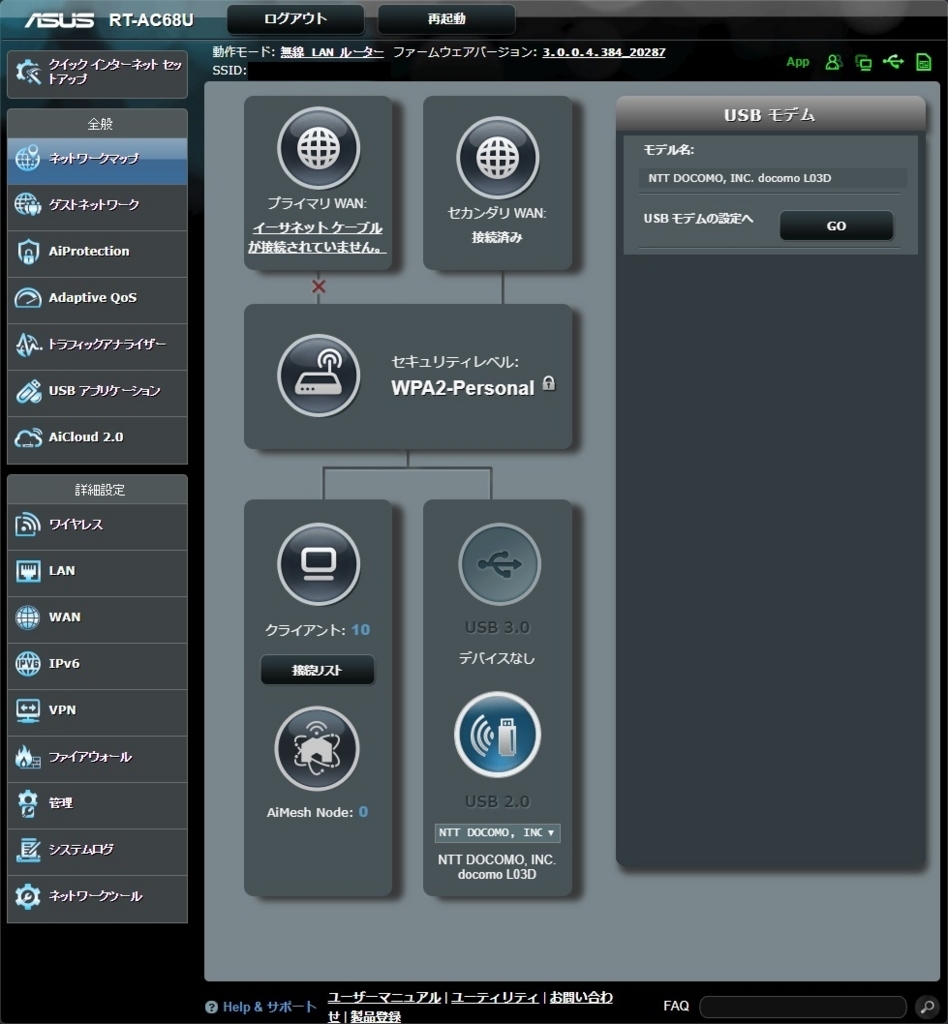Click the USB status icon in header

pos(893,61)
